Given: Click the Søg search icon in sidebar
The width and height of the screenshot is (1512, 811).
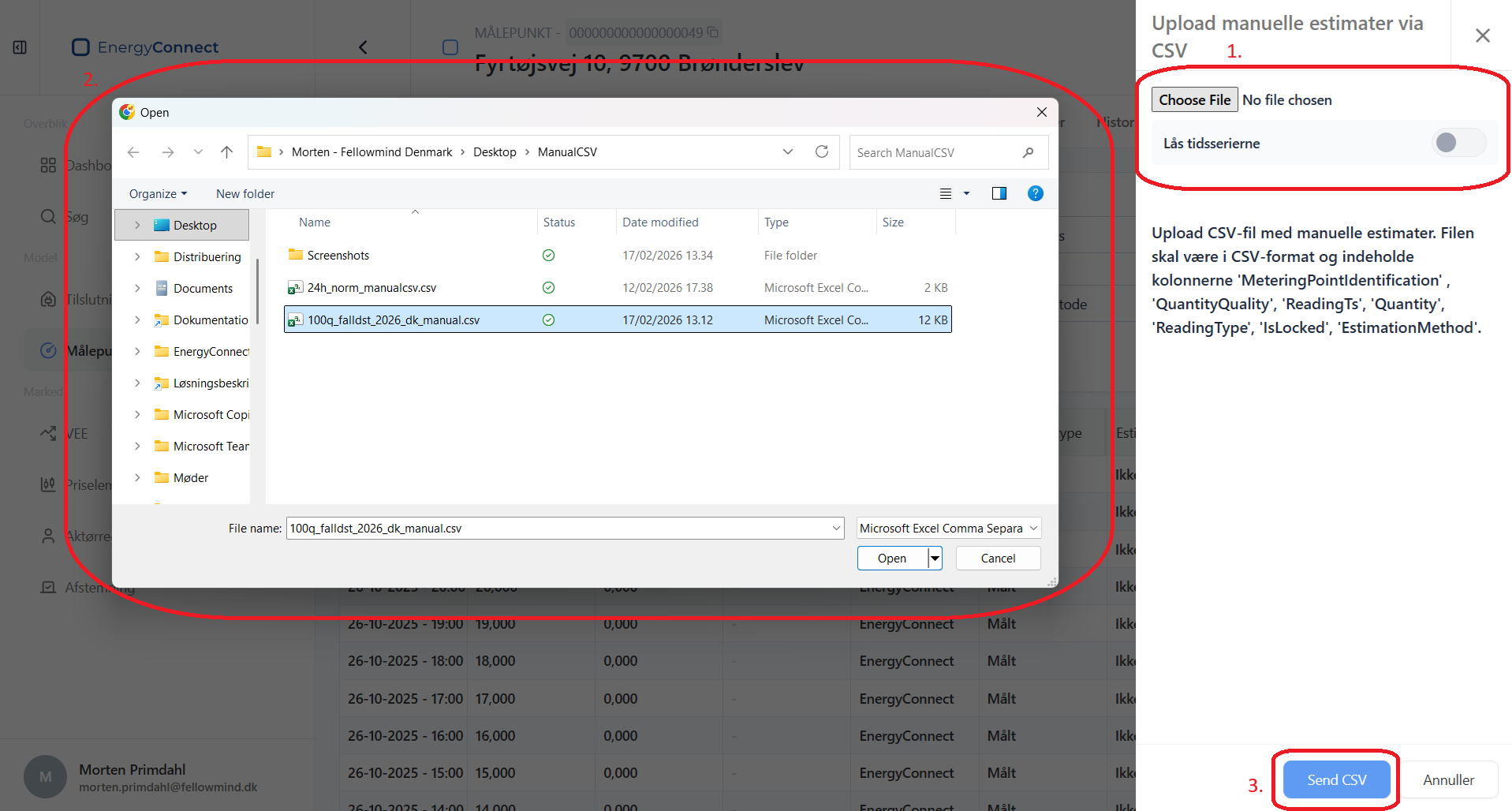Looking at the screenshot, I should click(x=48, y=216).
